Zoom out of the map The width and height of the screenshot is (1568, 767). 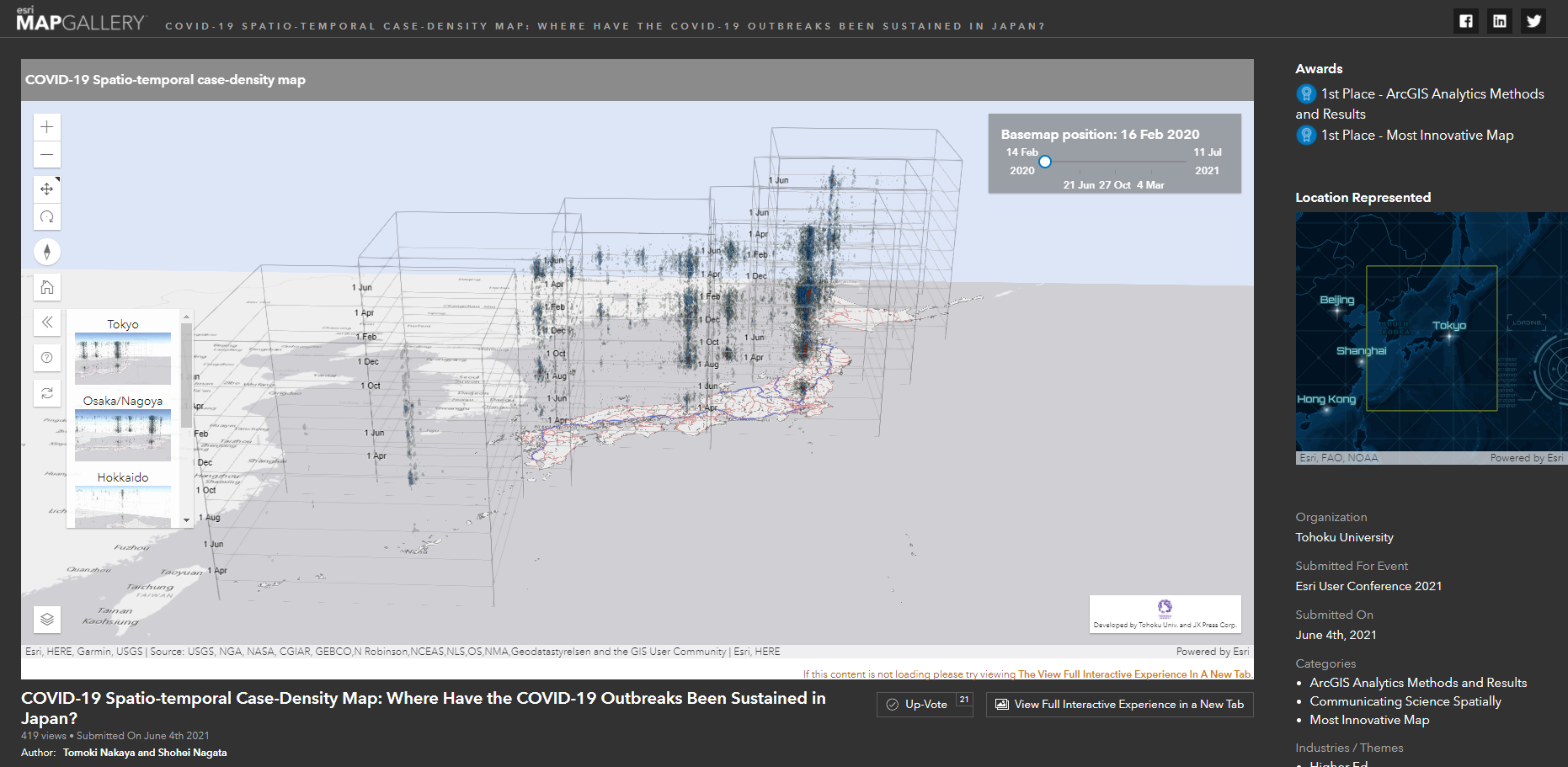click(x=47, y=154)
